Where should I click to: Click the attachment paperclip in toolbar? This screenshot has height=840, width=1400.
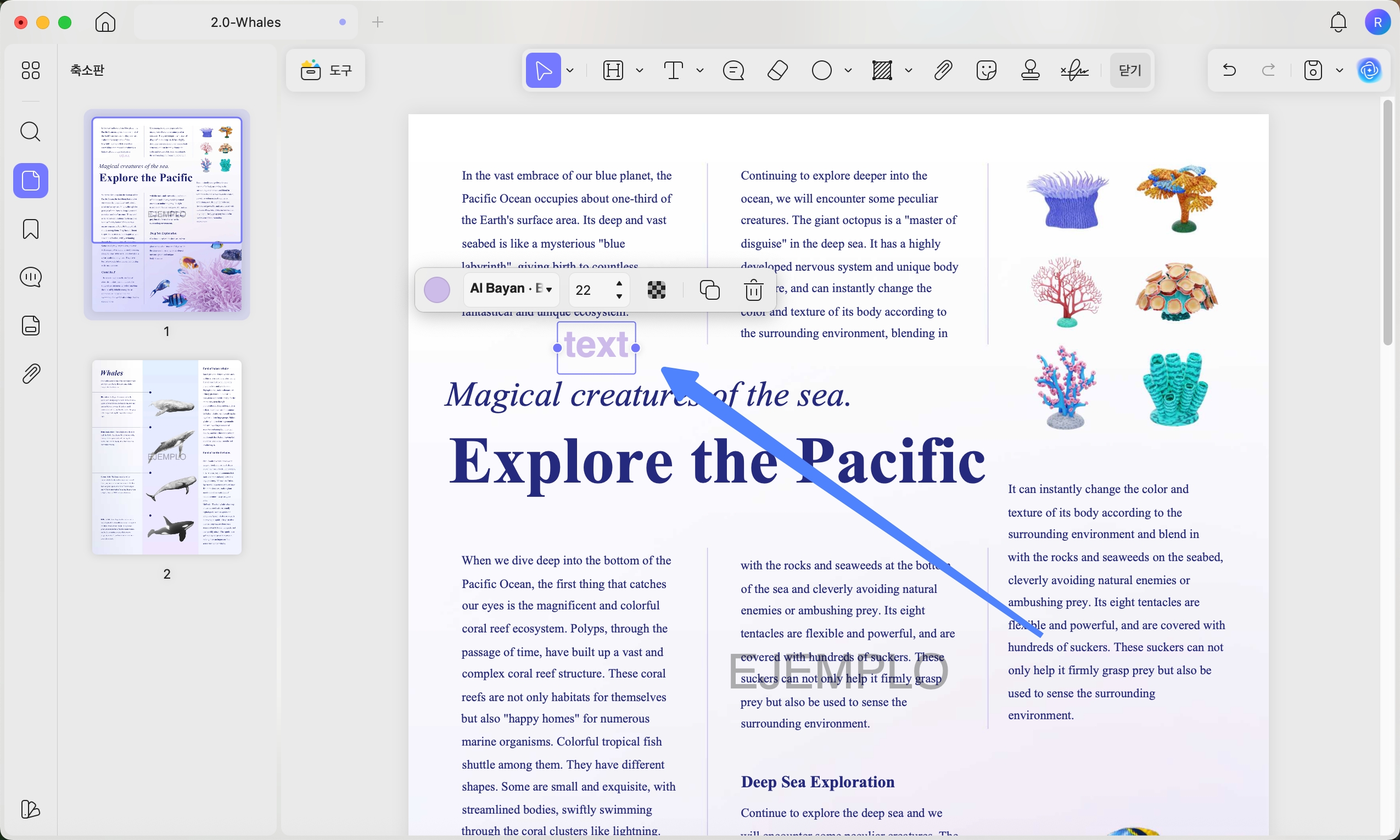pos(943,71)
